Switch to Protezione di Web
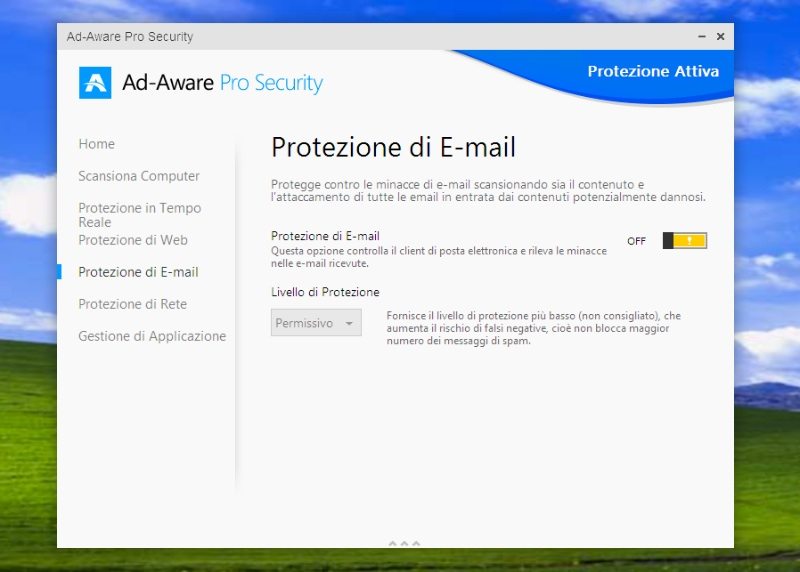Image resolution: width=800 pixels, height=572 pixels. (133, 240)
